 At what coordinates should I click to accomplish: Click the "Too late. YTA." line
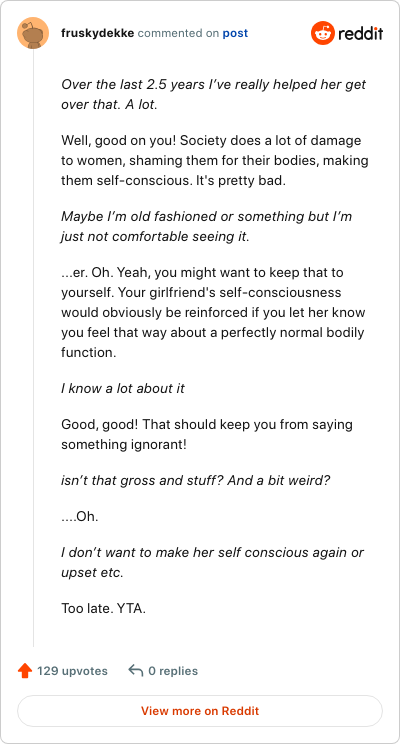tap(103, 608)
